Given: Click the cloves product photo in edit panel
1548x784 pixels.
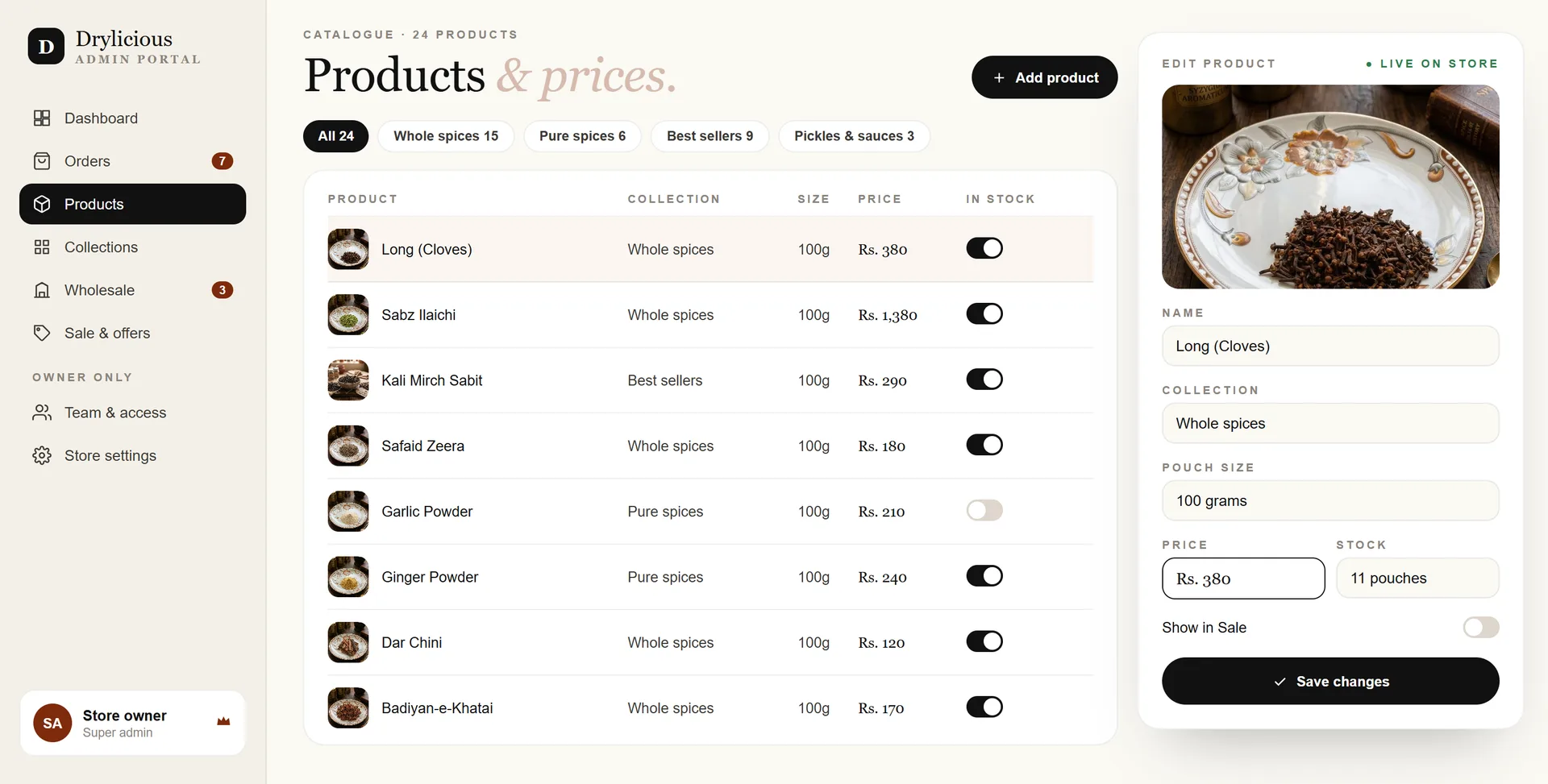Looking at the screenshot, I should pos(1330,187).
